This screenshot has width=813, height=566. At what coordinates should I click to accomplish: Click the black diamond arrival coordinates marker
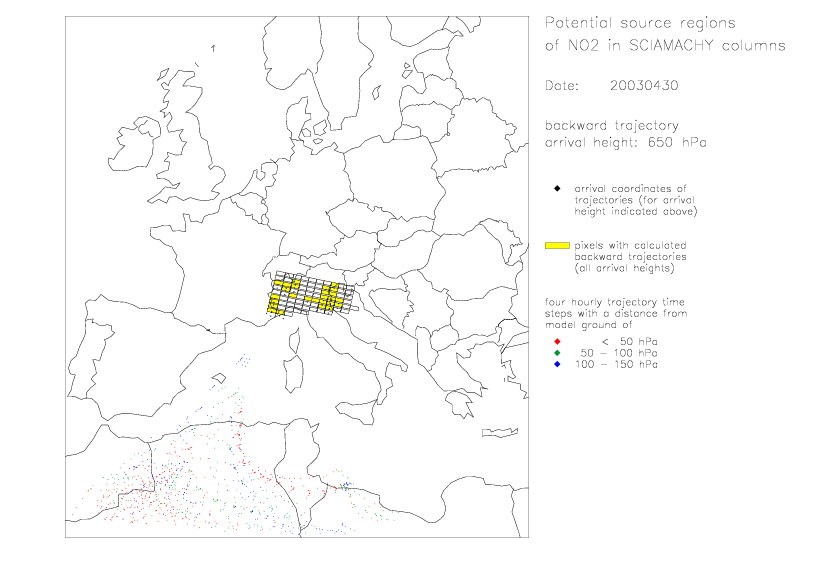click(x=557, y=189)
